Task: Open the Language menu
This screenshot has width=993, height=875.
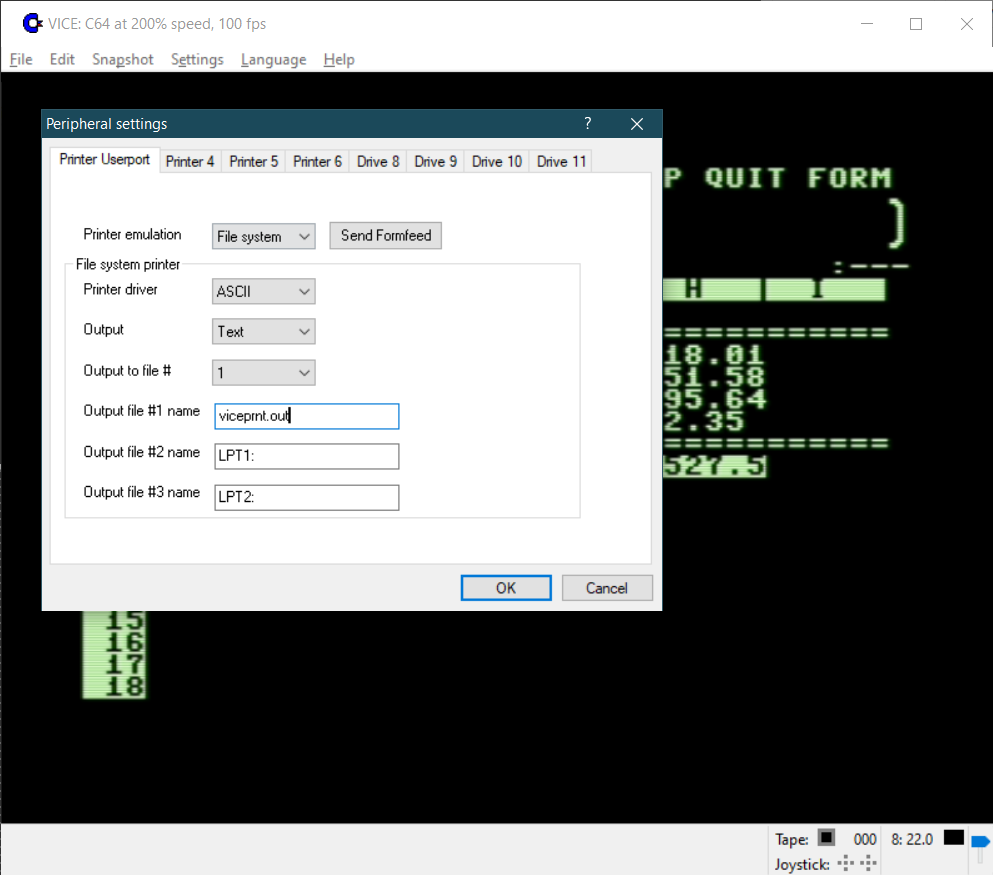Action: coord(274,60)
